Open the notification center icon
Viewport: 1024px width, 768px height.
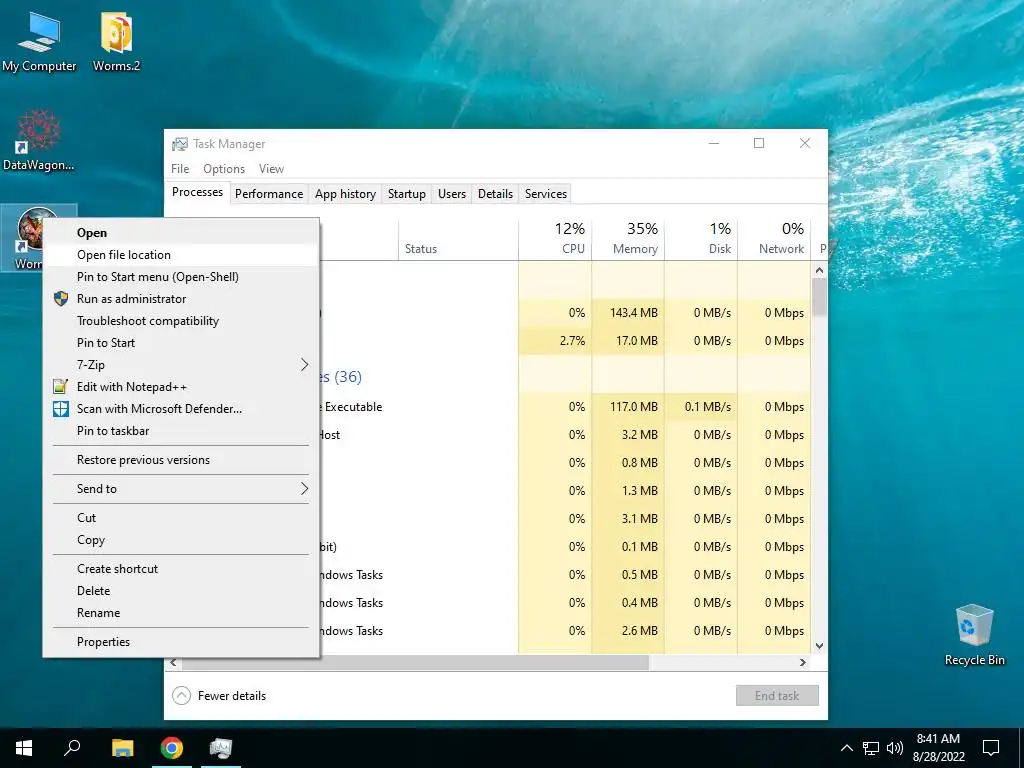click(991, 748)
